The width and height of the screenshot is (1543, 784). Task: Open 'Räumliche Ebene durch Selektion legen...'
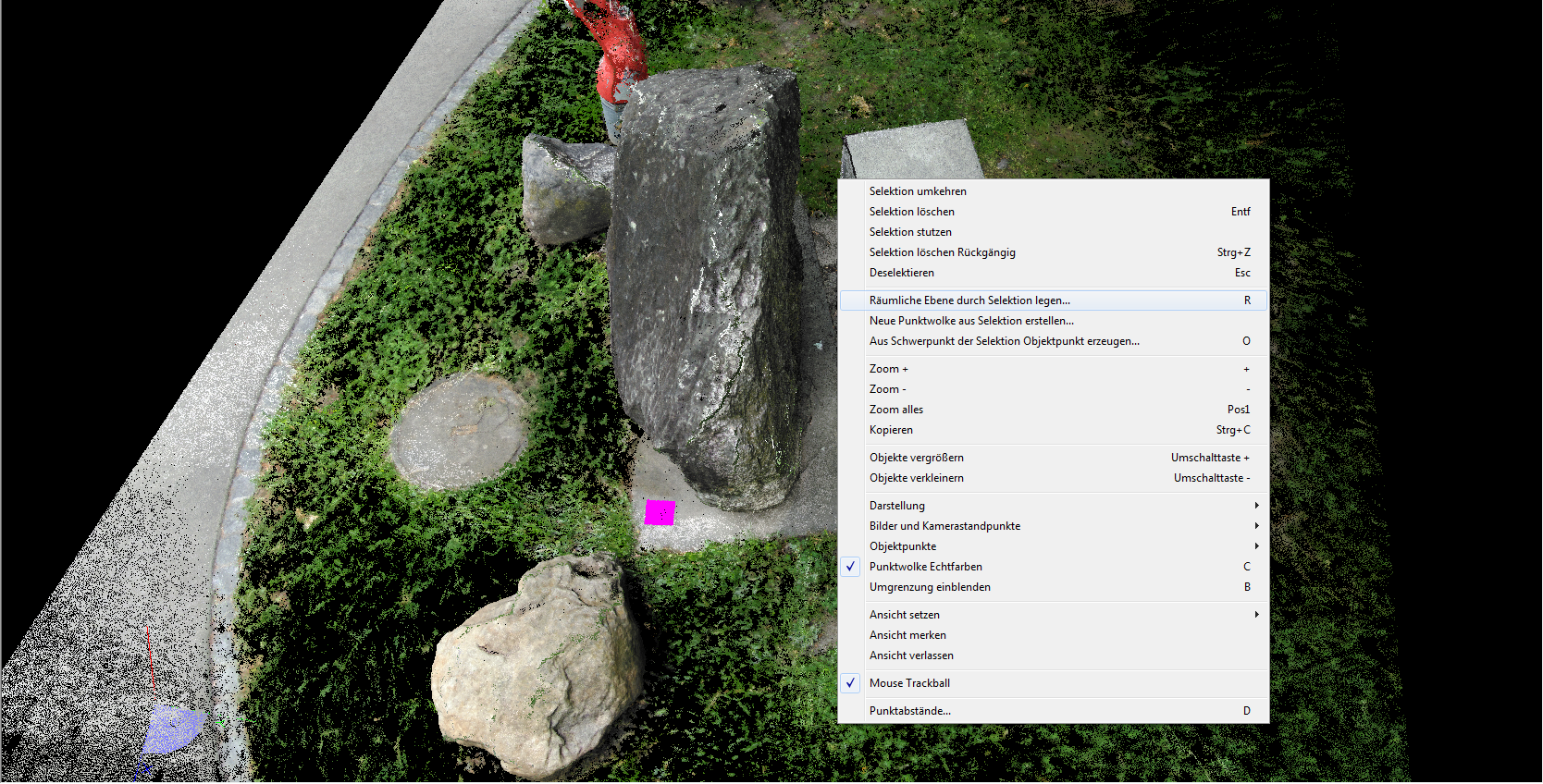coord(969,300)
